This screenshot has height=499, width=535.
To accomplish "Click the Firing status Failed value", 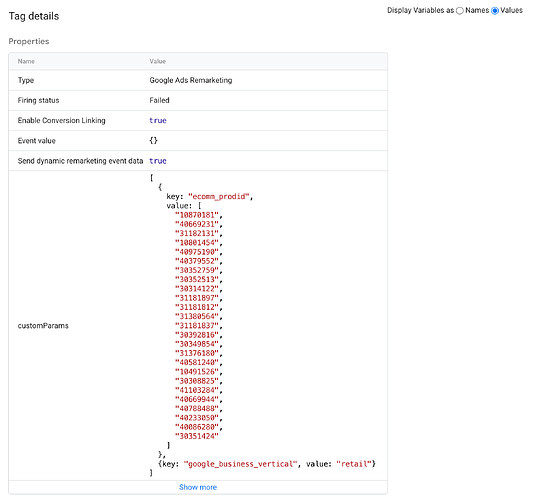I will click(x=159, y=100).
